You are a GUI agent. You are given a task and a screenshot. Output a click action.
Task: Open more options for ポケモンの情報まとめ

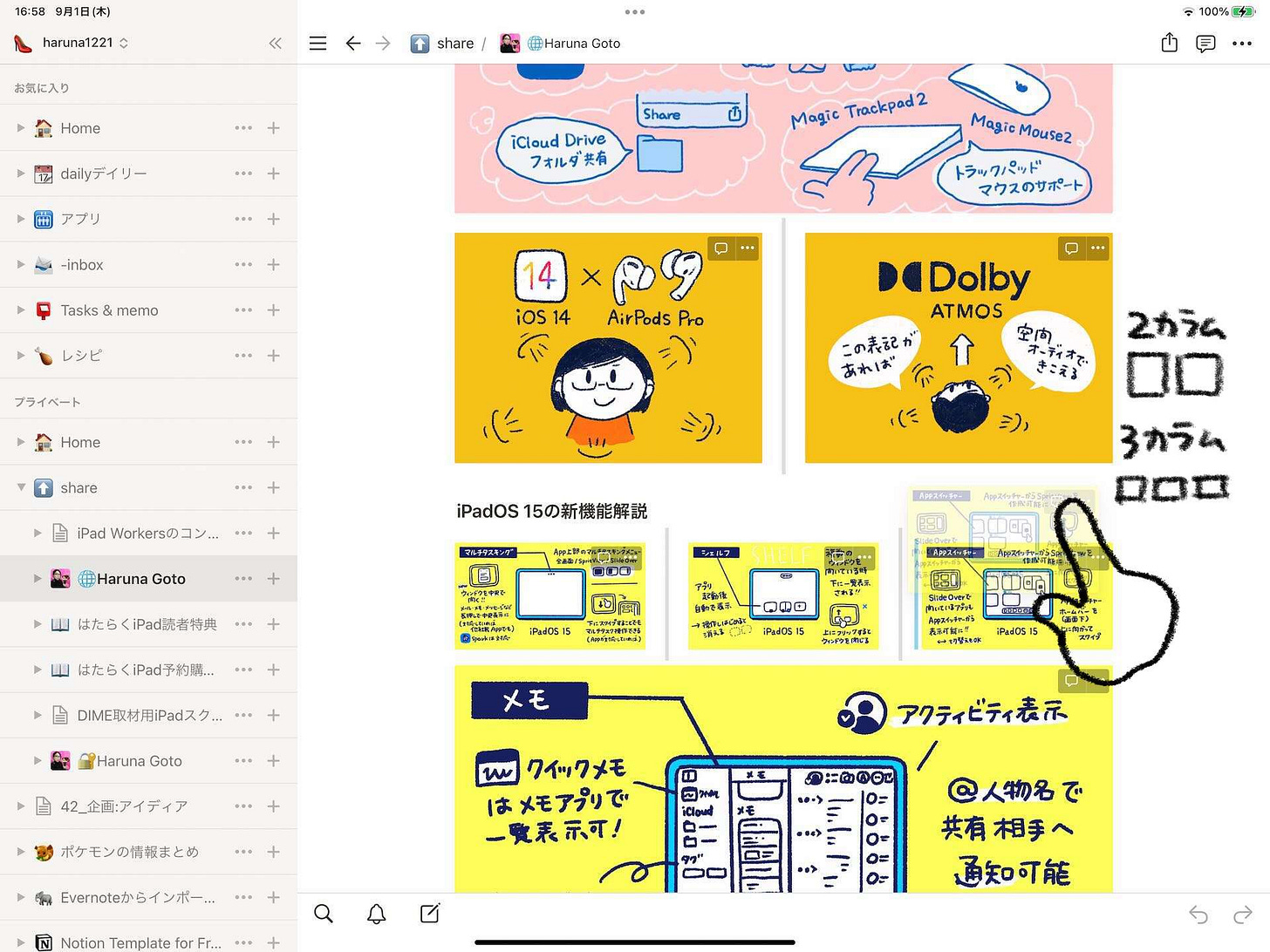tap(243, 852)
